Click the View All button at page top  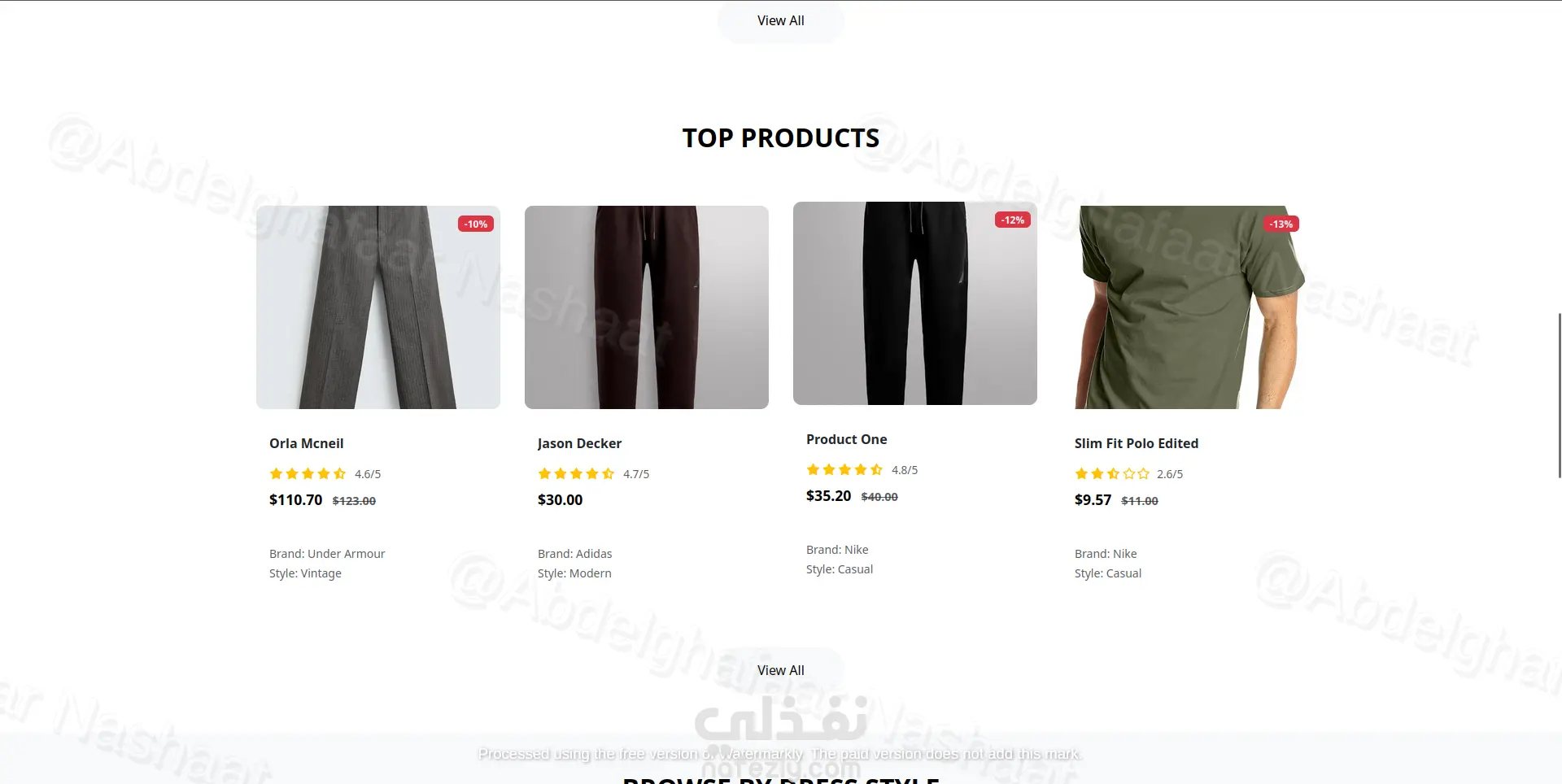[x=781, y=21]
